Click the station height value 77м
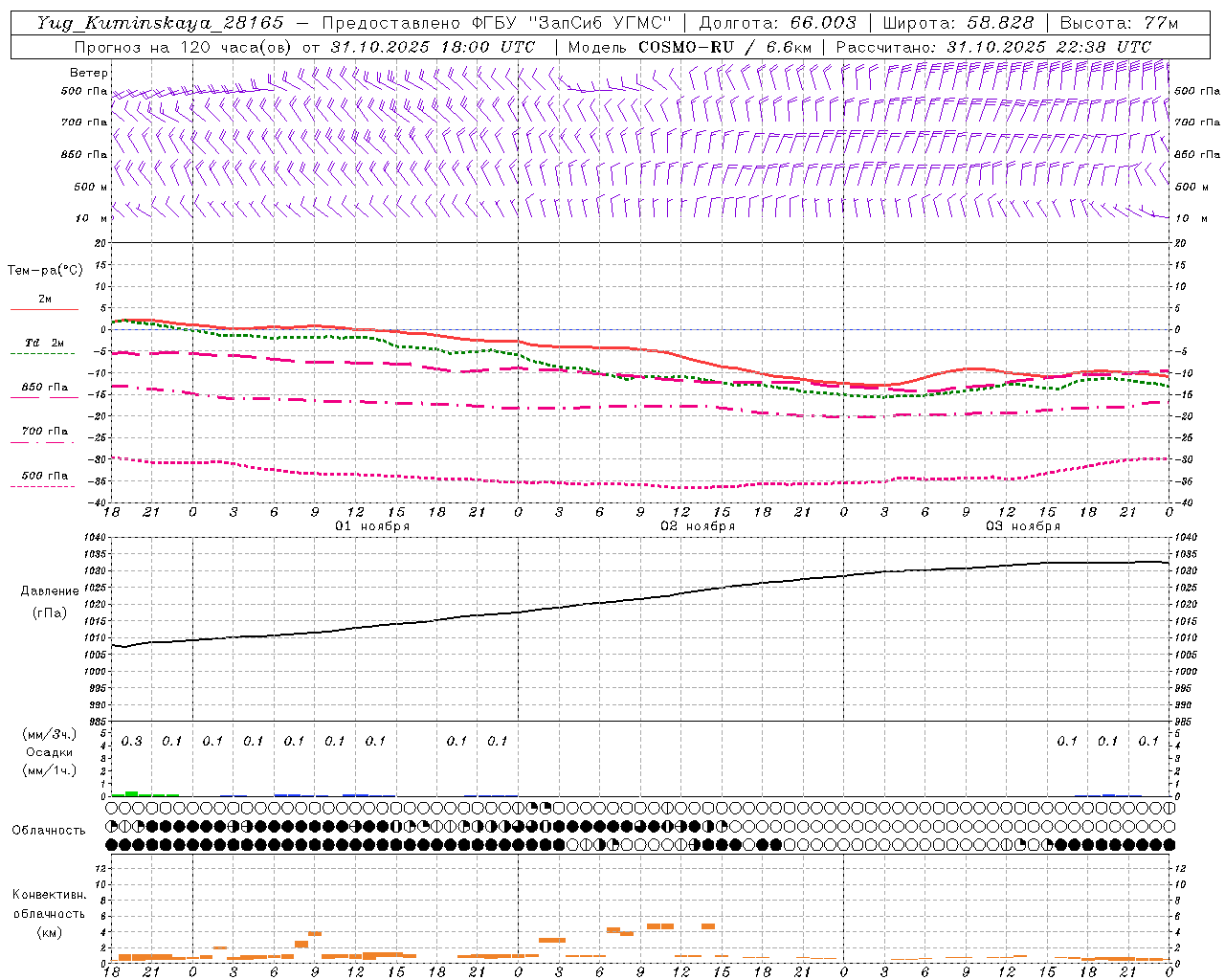1225x980 pixels. (1160, 23)
